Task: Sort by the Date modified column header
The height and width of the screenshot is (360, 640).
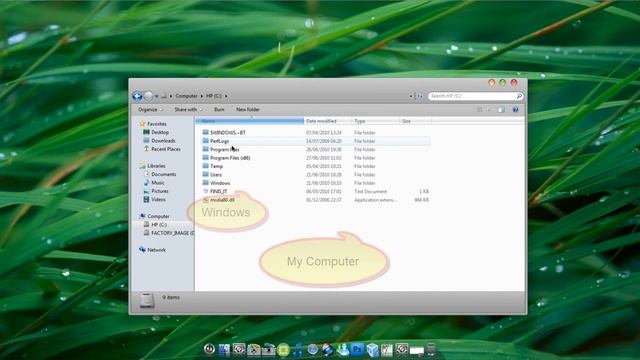Action: pos(328,121)
